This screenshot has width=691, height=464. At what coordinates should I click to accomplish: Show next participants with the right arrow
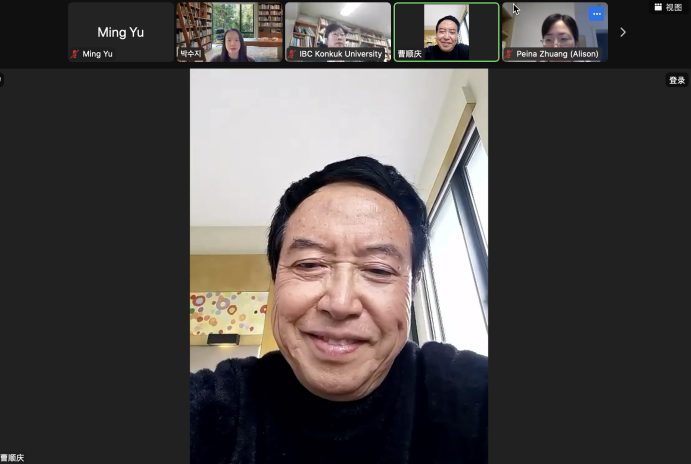click(623, 32)
